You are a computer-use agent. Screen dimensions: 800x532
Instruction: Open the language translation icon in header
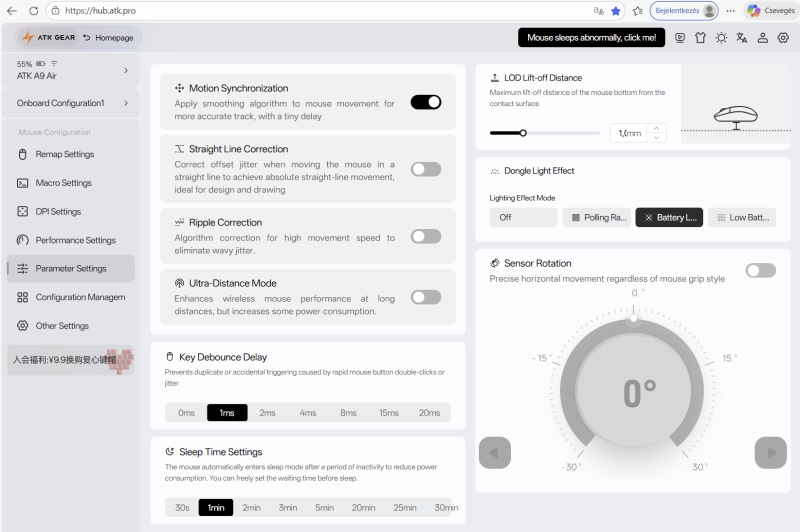[x=742, y=38]
